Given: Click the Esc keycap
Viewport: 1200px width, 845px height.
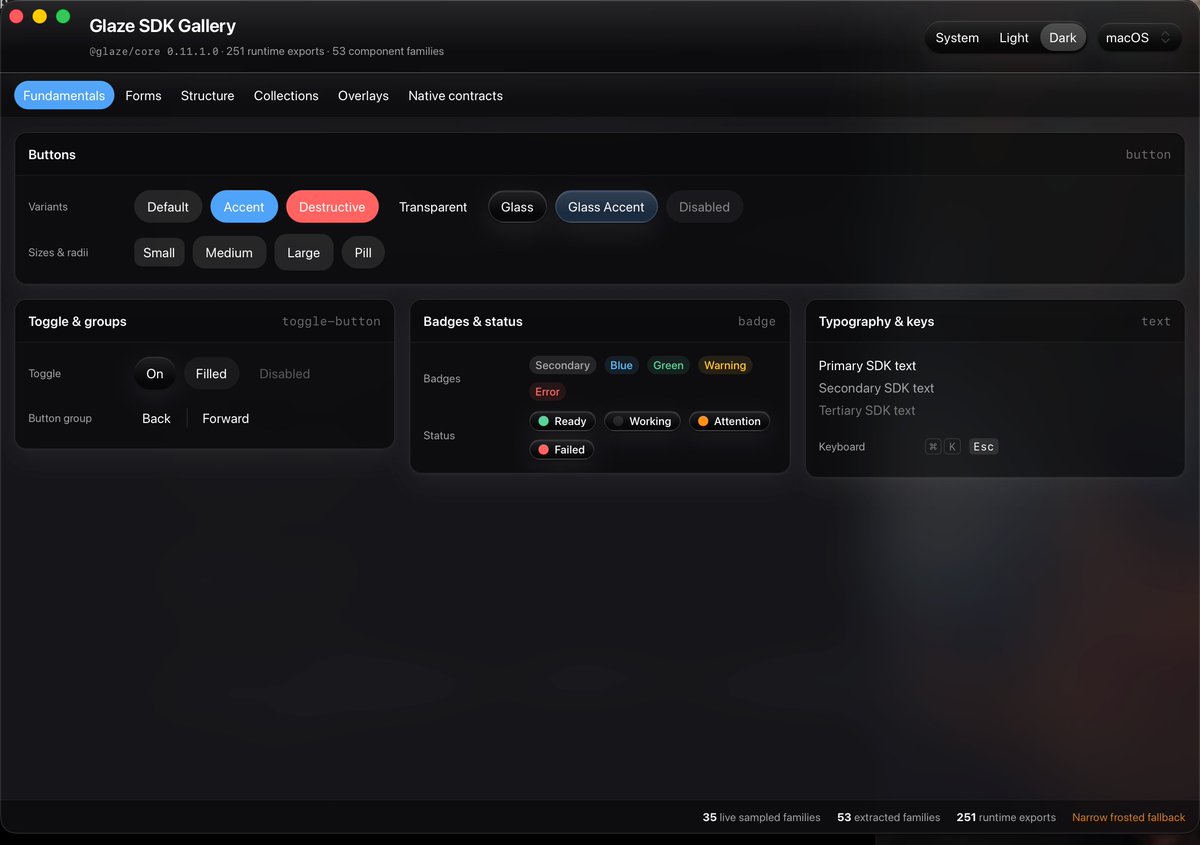Looking at the screenshot, I should pyautogui.click(x=984, y=447).
